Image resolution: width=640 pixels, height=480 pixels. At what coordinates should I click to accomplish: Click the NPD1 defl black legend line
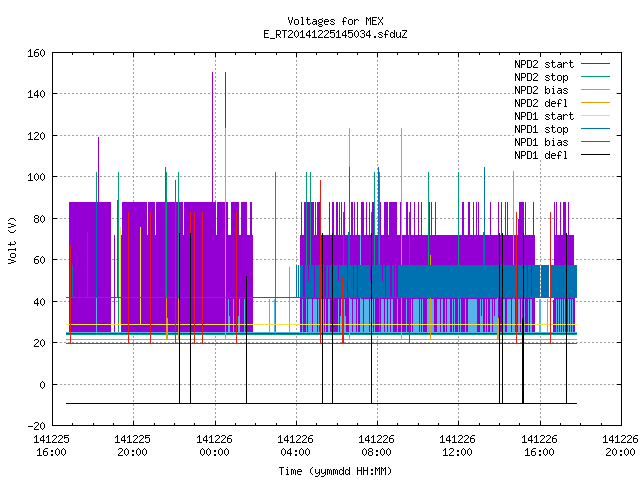click(595, 155)
